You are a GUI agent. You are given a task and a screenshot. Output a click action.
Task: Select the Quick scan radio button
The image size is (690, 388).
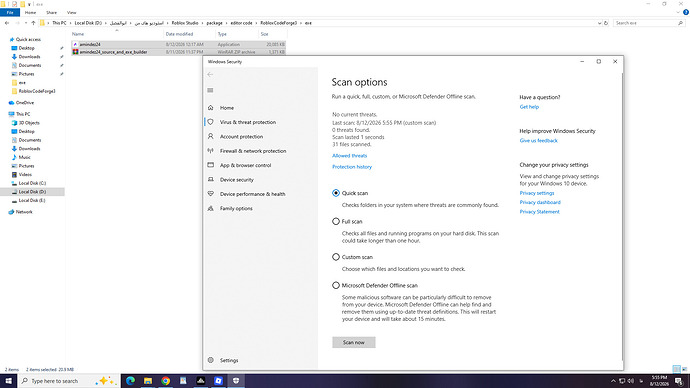point(336,193)
